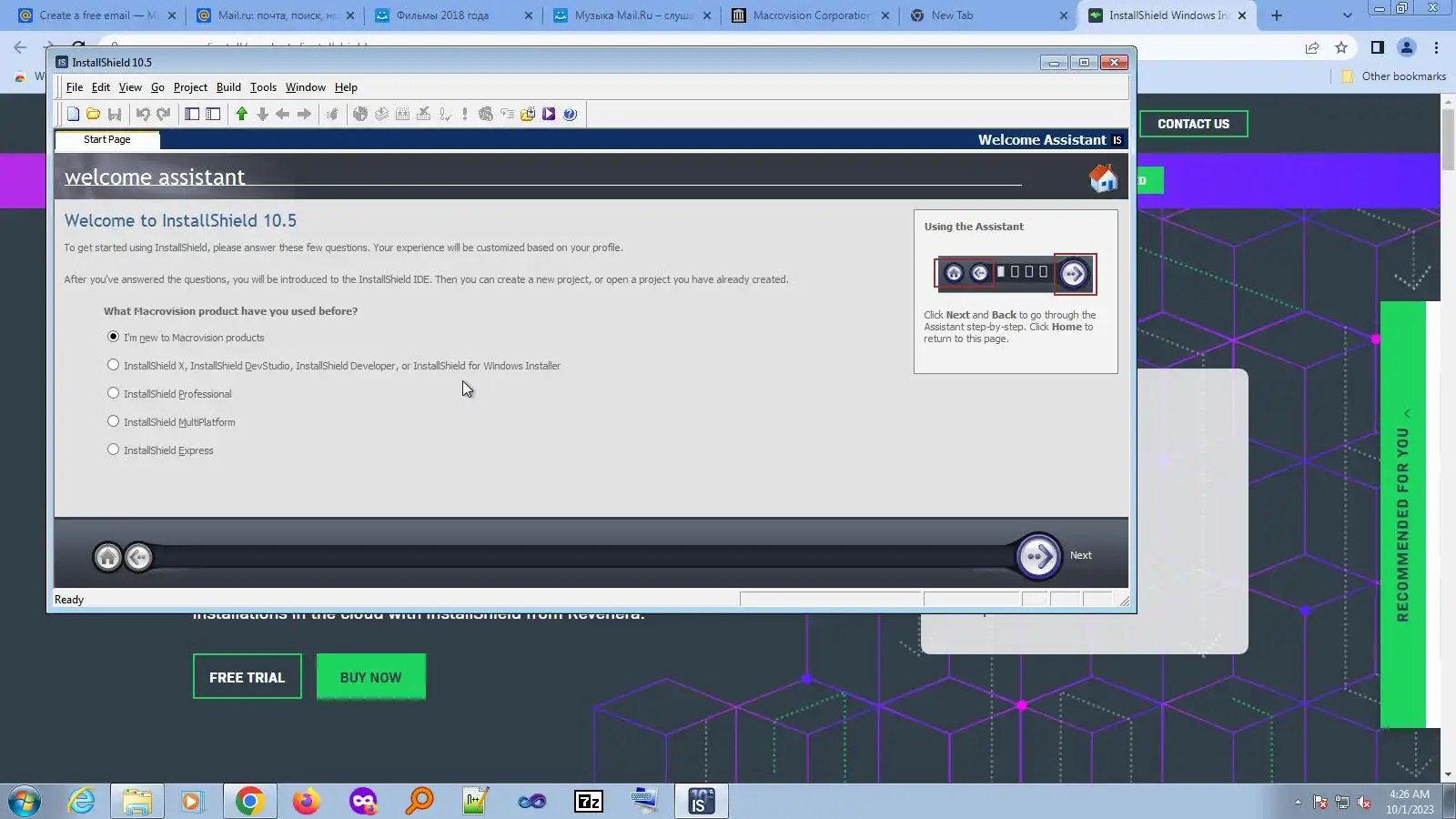Open the Build menu in InstallShield
This screenshot has height=819, width=1456.
click(228, 87)
